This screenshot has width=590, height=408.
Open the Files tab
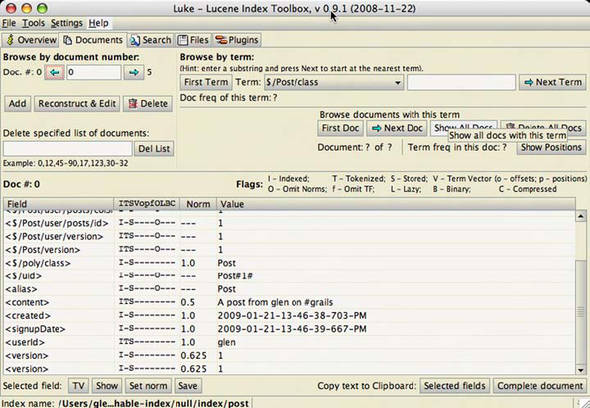coord(193,40)
